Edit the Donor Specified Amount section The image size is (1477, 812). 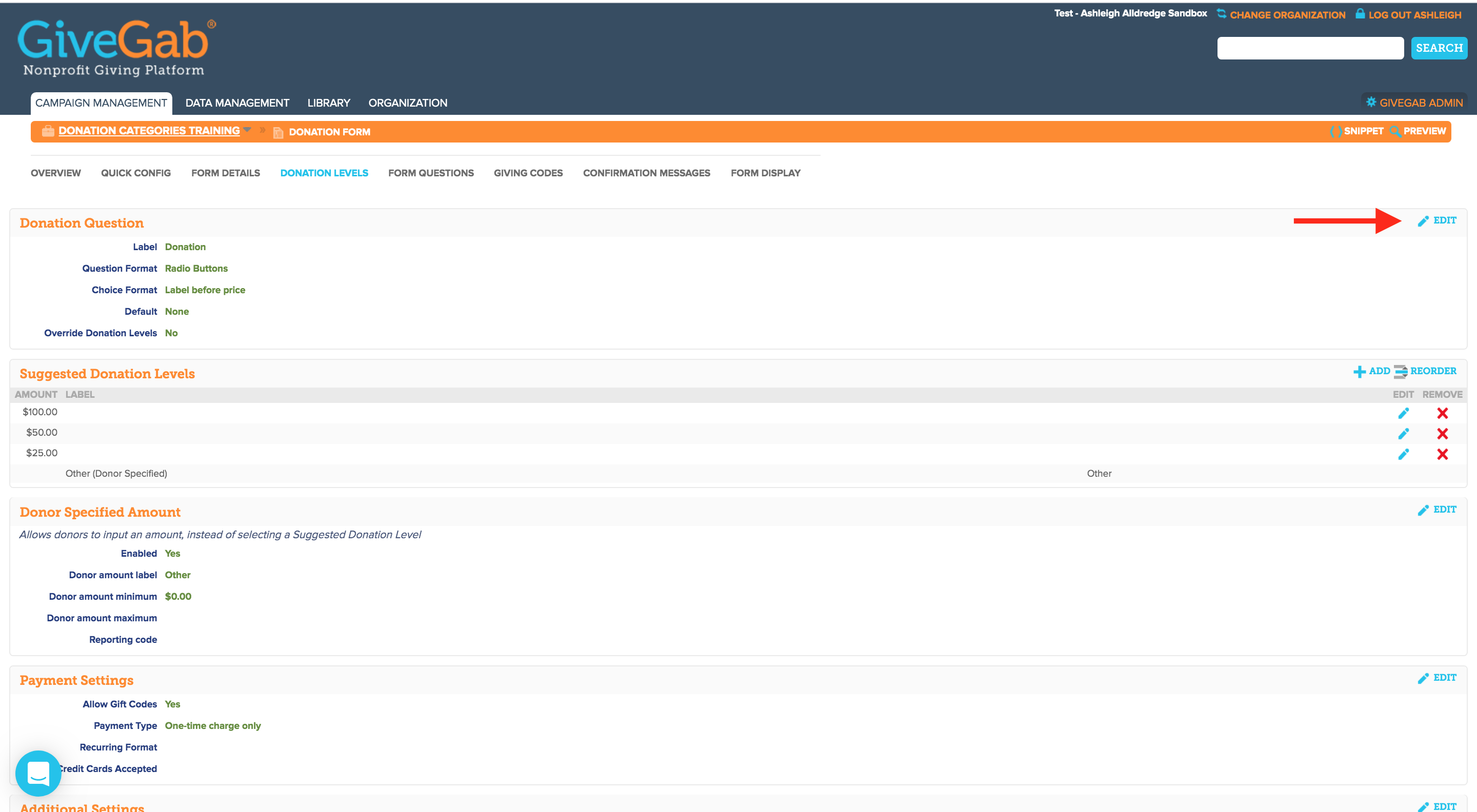tap(1437, 510)
